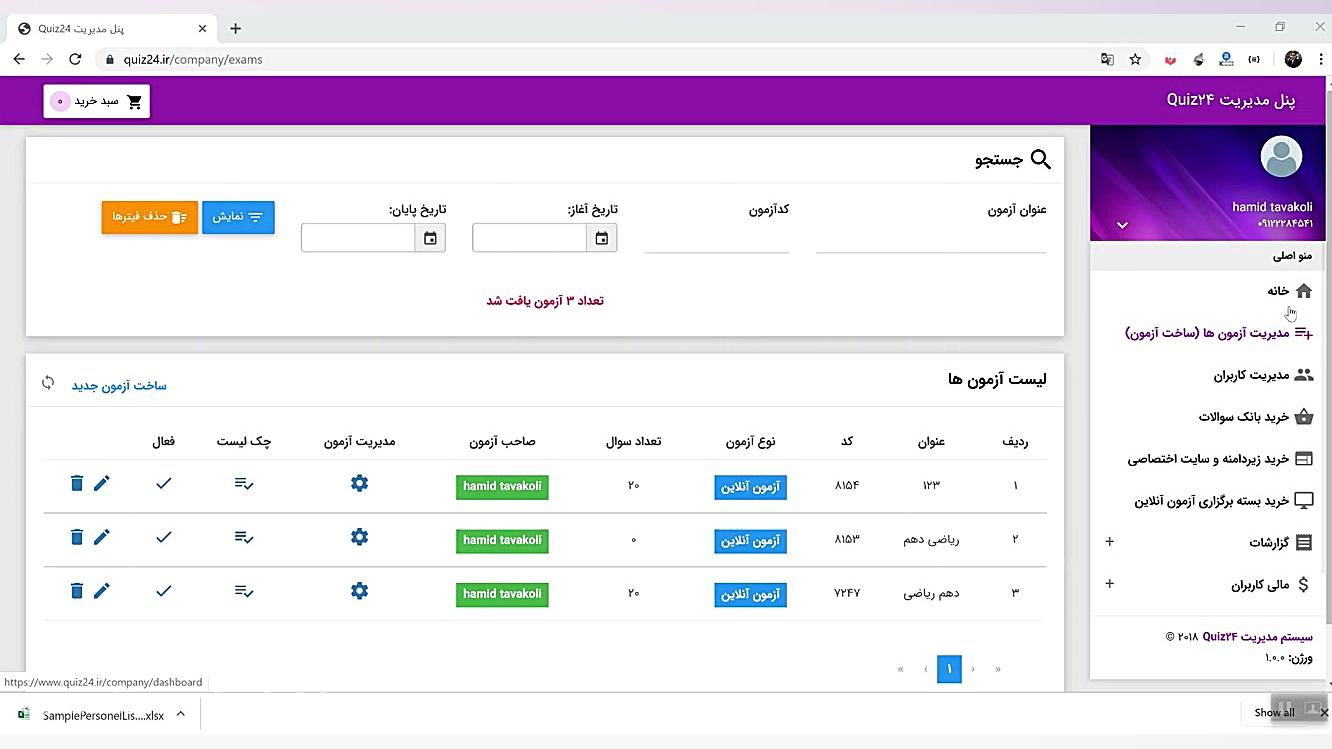Switch to the Quiz24 browser tab

(100, 28)
